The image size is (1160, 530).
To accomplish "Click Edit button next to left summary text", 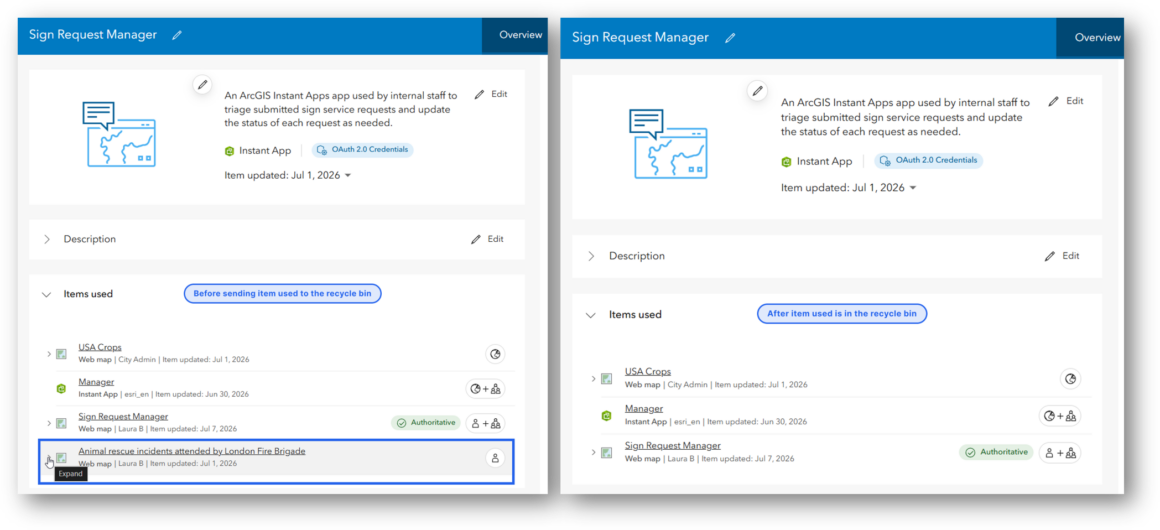I will click(491, 95).
